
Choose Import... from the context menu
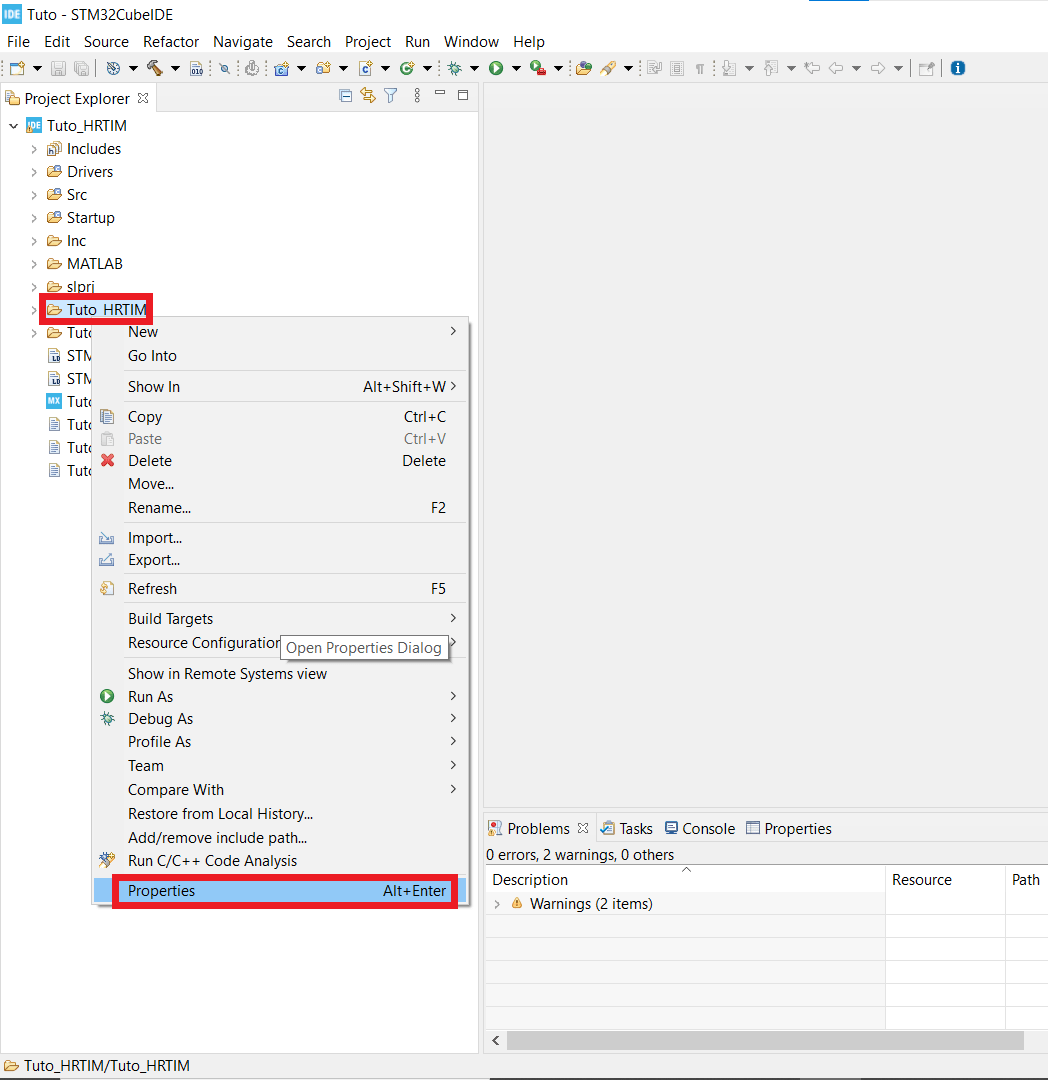coord(281,538)
